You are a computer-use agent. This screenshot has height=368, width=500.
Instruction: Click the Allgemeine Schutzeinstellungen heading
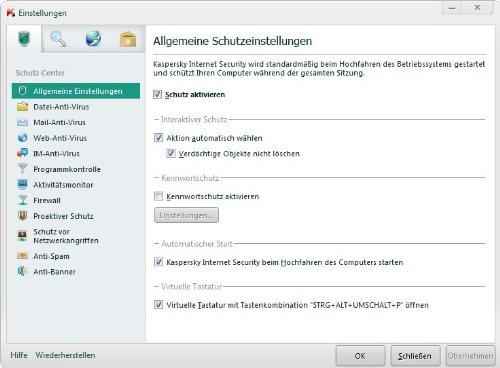233,41
